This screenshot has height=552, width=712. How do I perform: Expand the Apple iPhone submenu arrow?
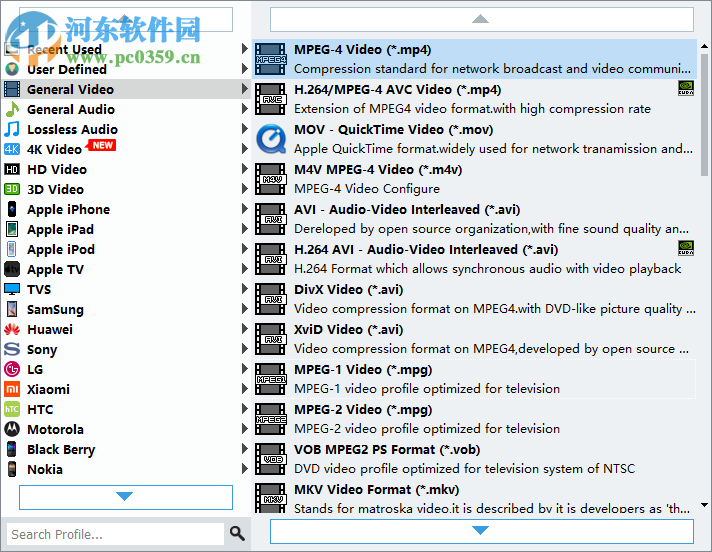click(245, 209)
